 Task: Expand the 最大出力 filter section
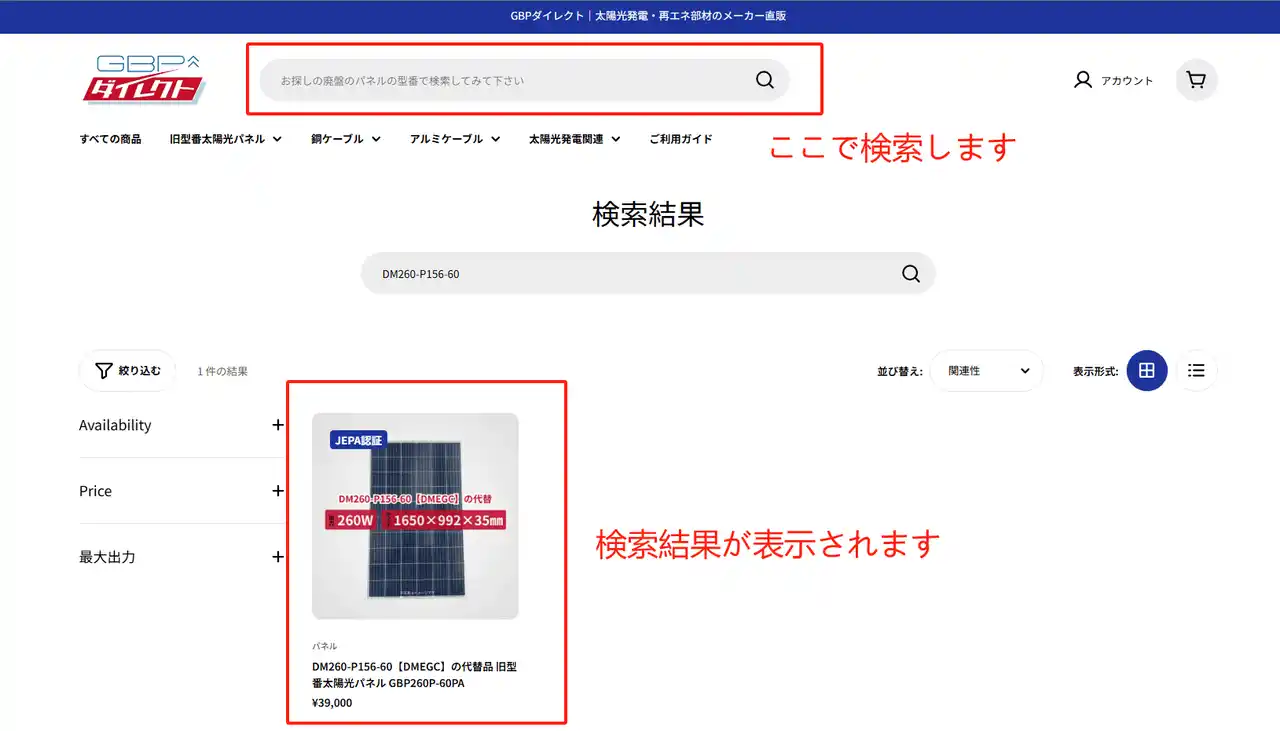pos(278,557)
